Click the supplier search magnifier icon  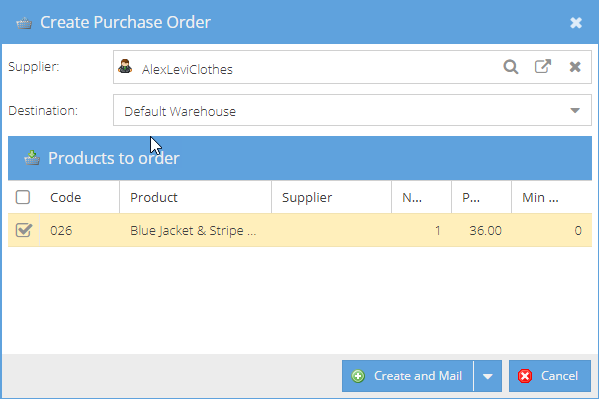[511, 67]
